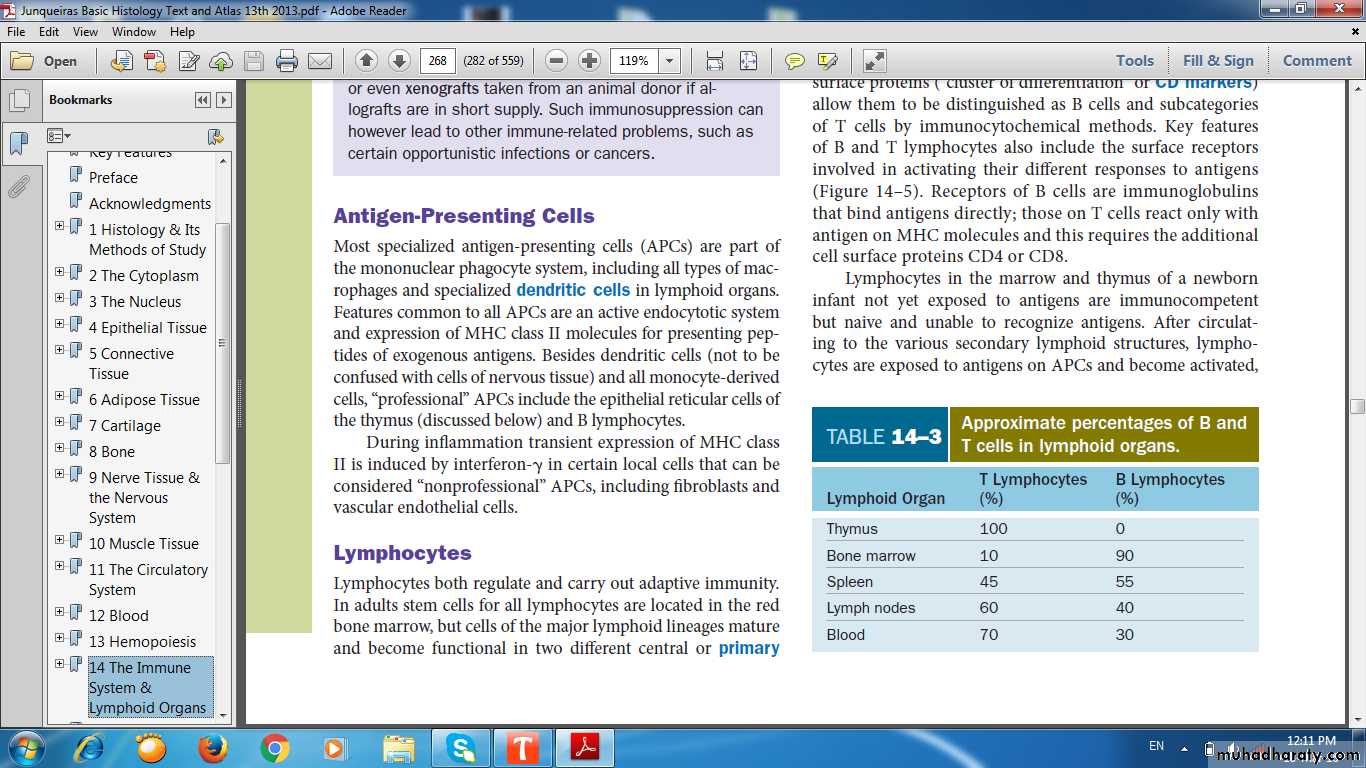Open the Attachments paperclip panel
Viewport: 1366px width, 768px height.
[18, 186]
